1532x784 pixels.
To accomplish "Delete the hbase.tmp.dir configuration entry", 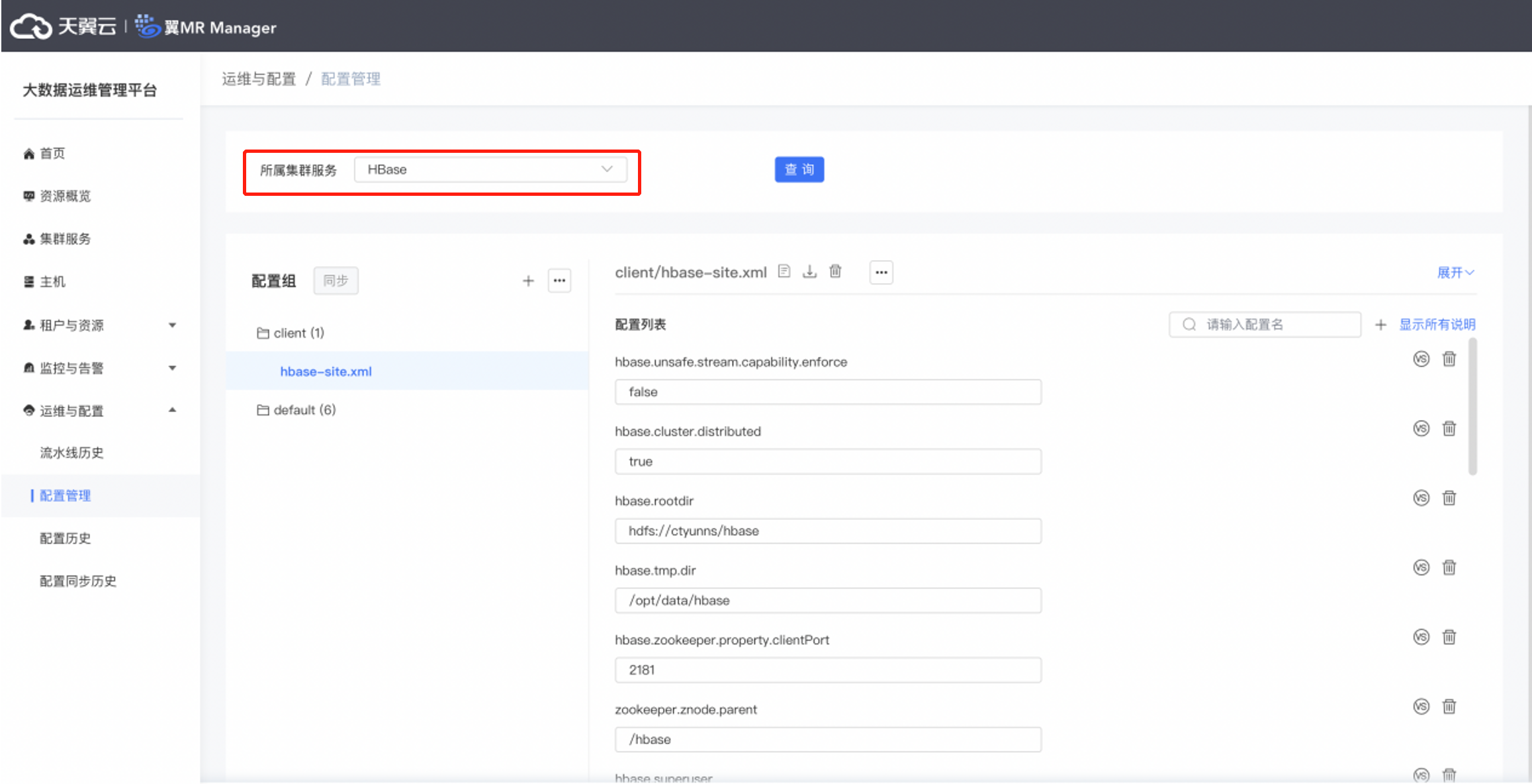I will (1449, 568).
